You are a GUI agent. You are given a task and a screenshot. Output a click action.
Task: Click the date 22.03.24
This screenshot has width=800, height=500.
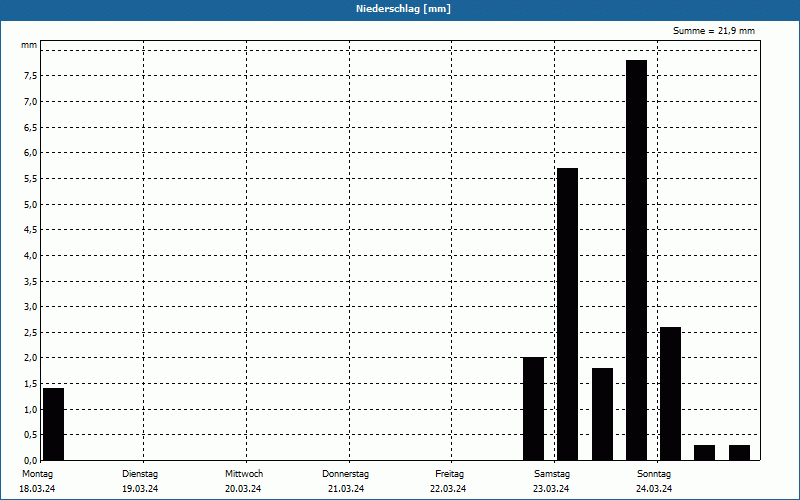(x=448, y=489)
